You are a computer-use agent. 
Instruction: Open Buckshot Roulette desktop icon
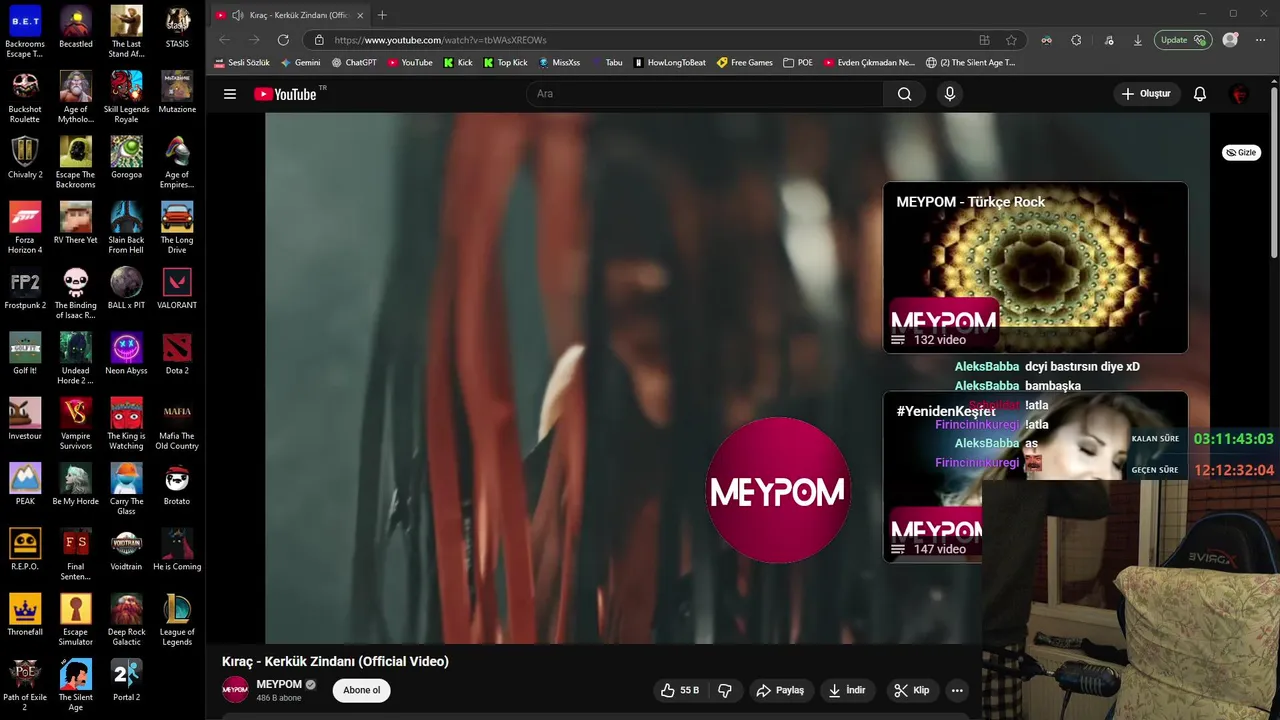(25, 97)
